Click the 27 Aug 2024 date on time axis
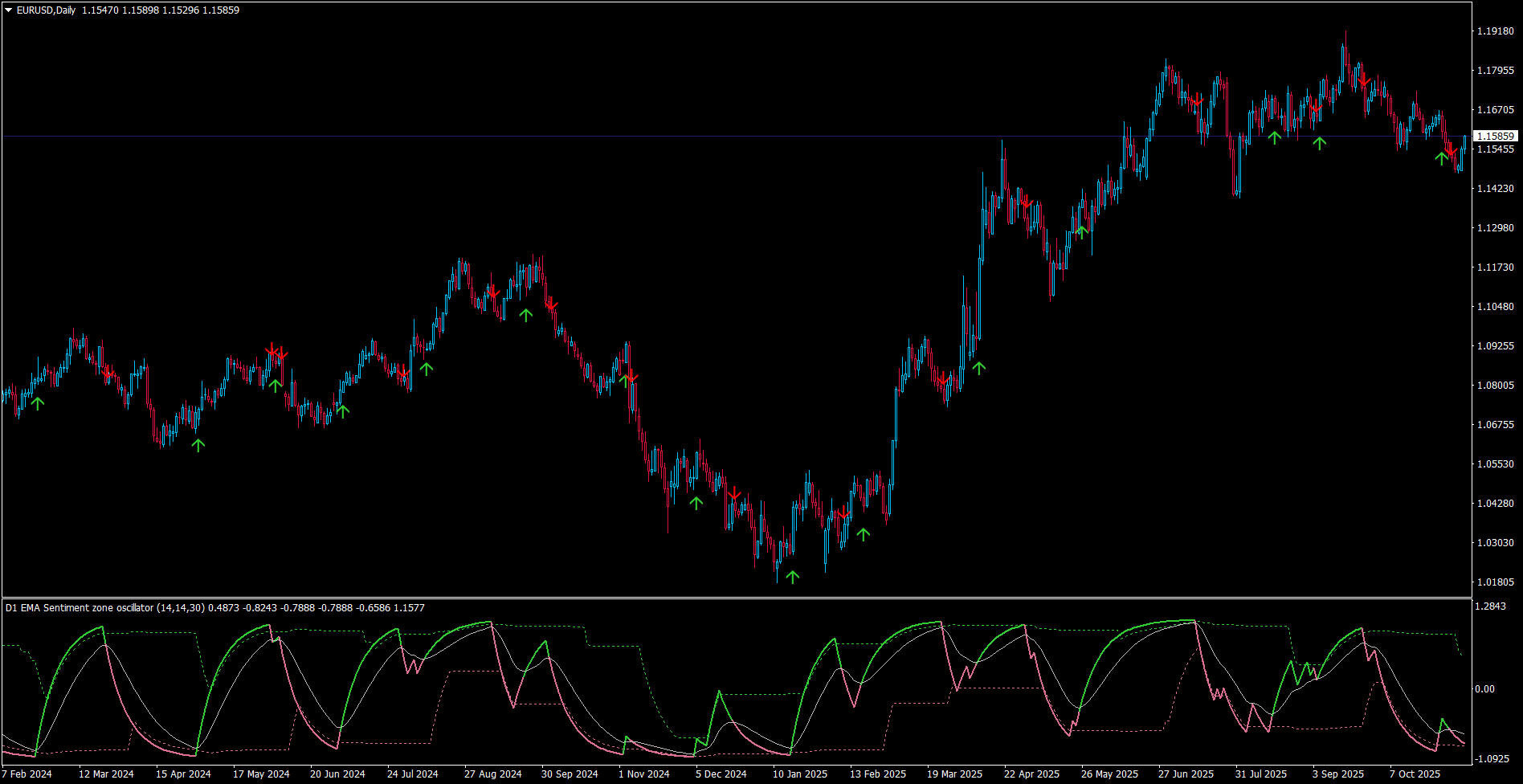Viewport: 1523px width, 784px height. click(493, 774)
